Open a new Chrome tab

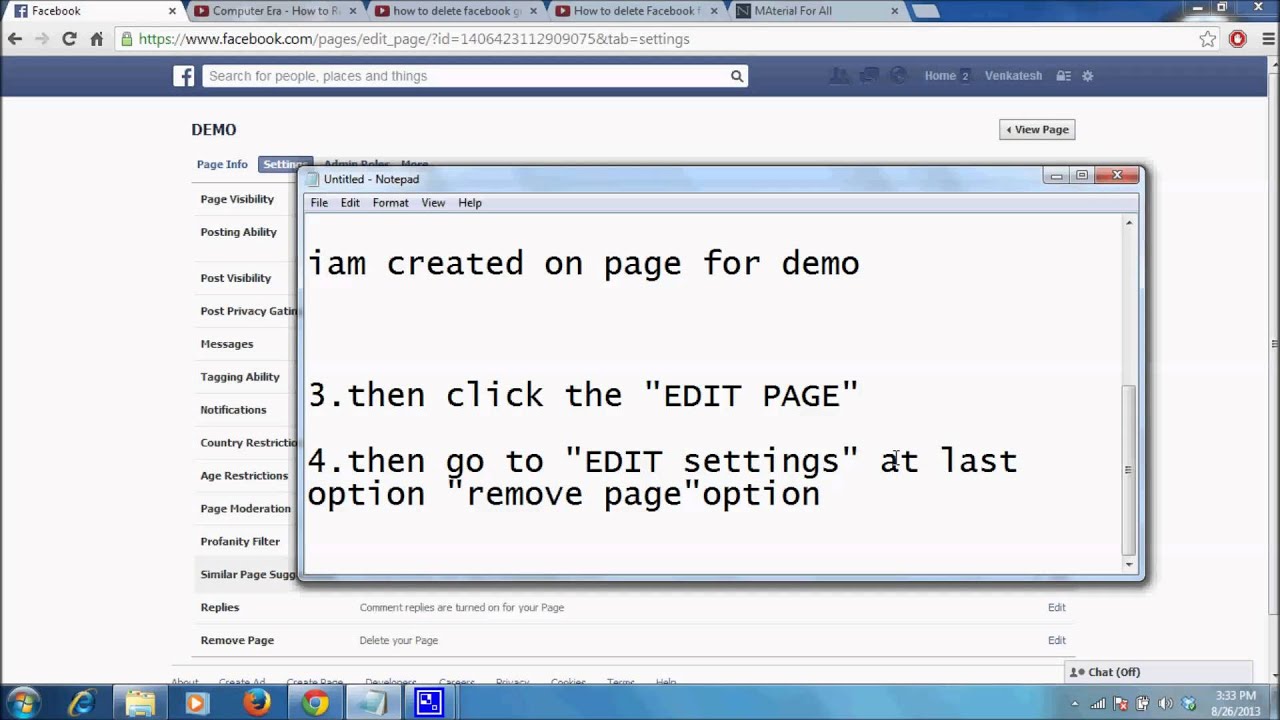coord(925,11)
